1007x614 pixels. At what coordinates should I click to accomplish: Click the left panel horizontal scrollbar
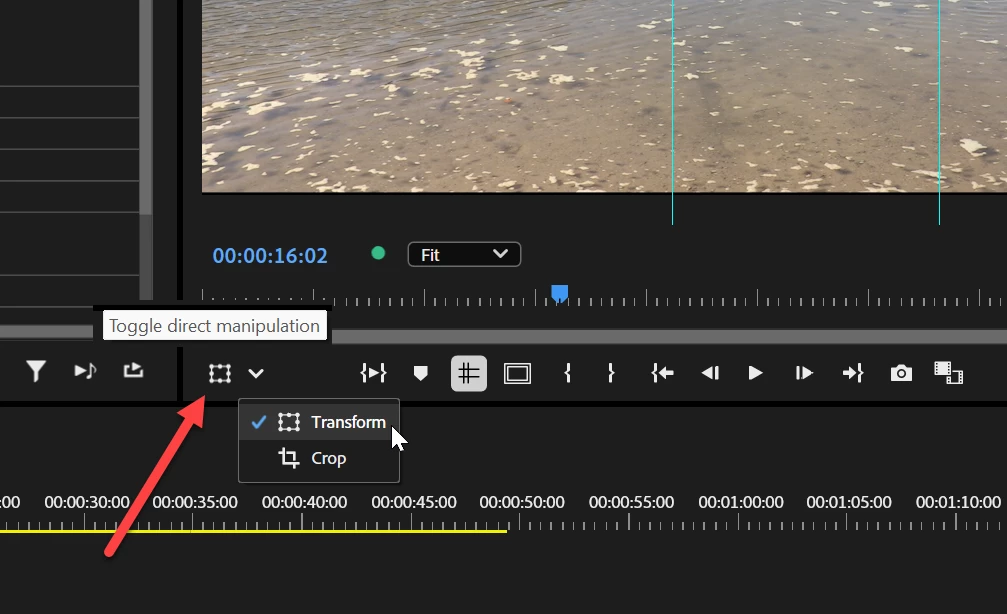pyautogui.click(x=46, y=331)
